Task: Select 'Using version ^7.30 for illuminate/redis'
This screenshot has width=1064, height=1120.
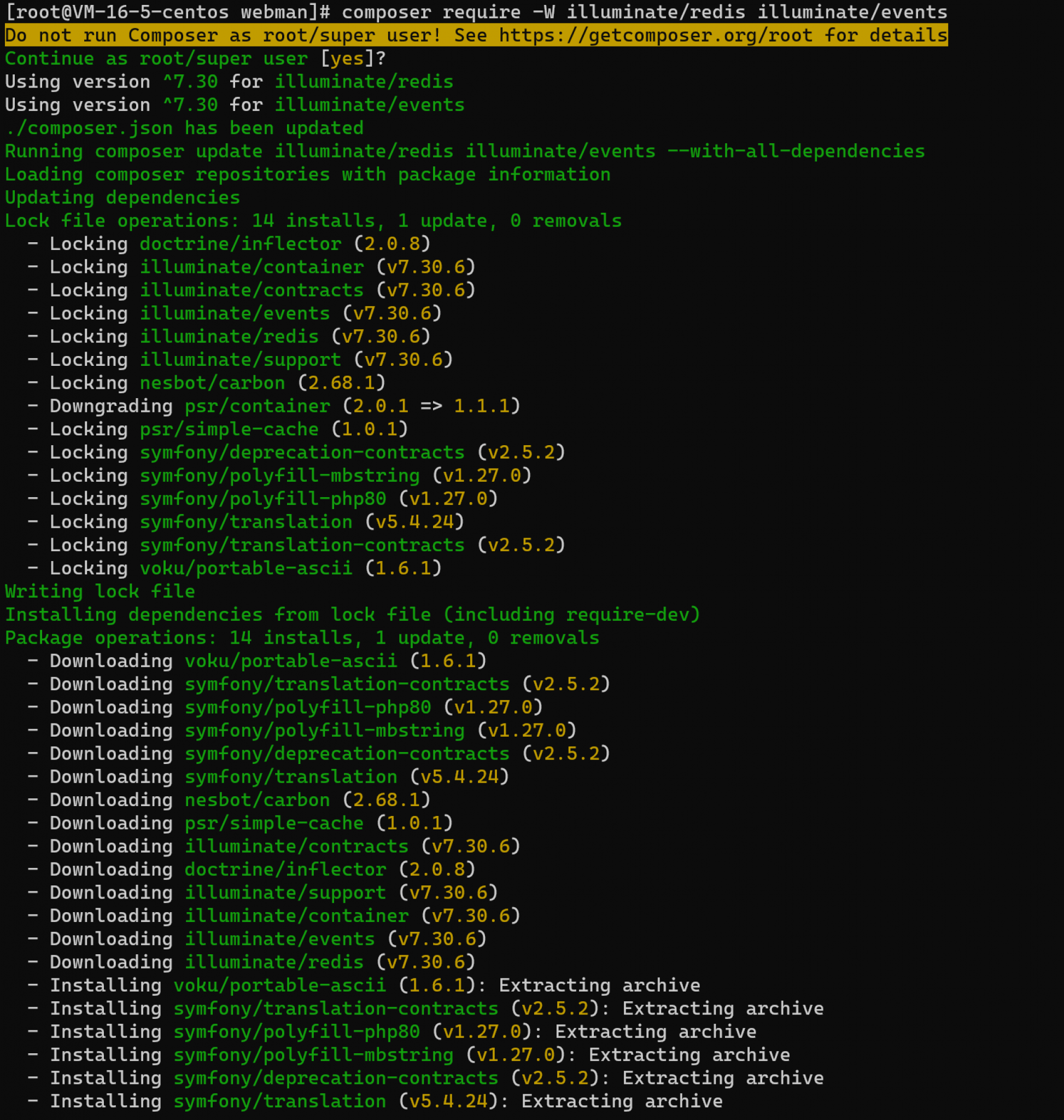Action: 229,81
